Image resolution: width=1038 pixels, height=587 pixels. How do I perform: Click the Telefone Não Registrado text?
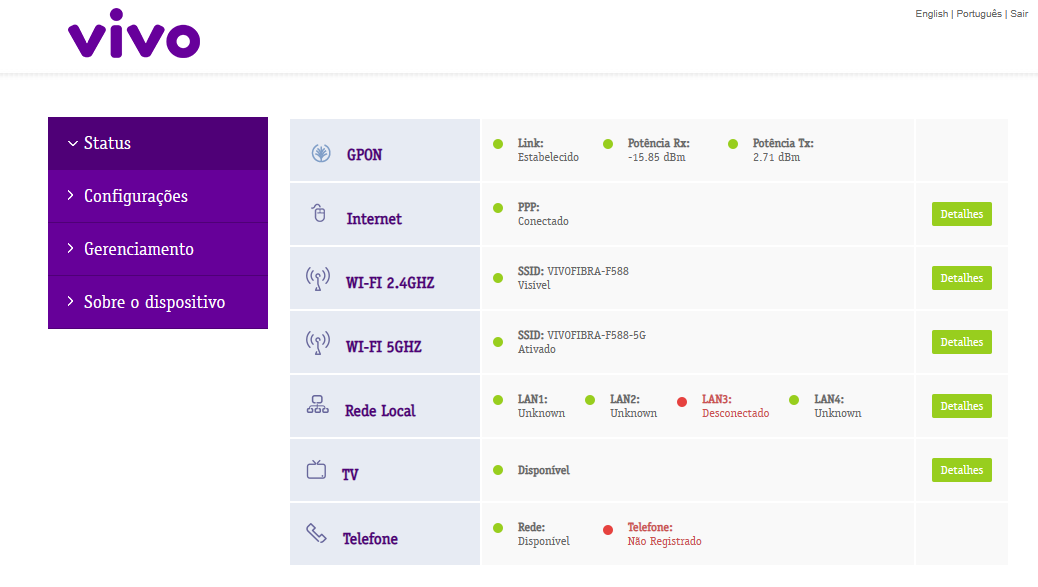[x=665, y=541]
